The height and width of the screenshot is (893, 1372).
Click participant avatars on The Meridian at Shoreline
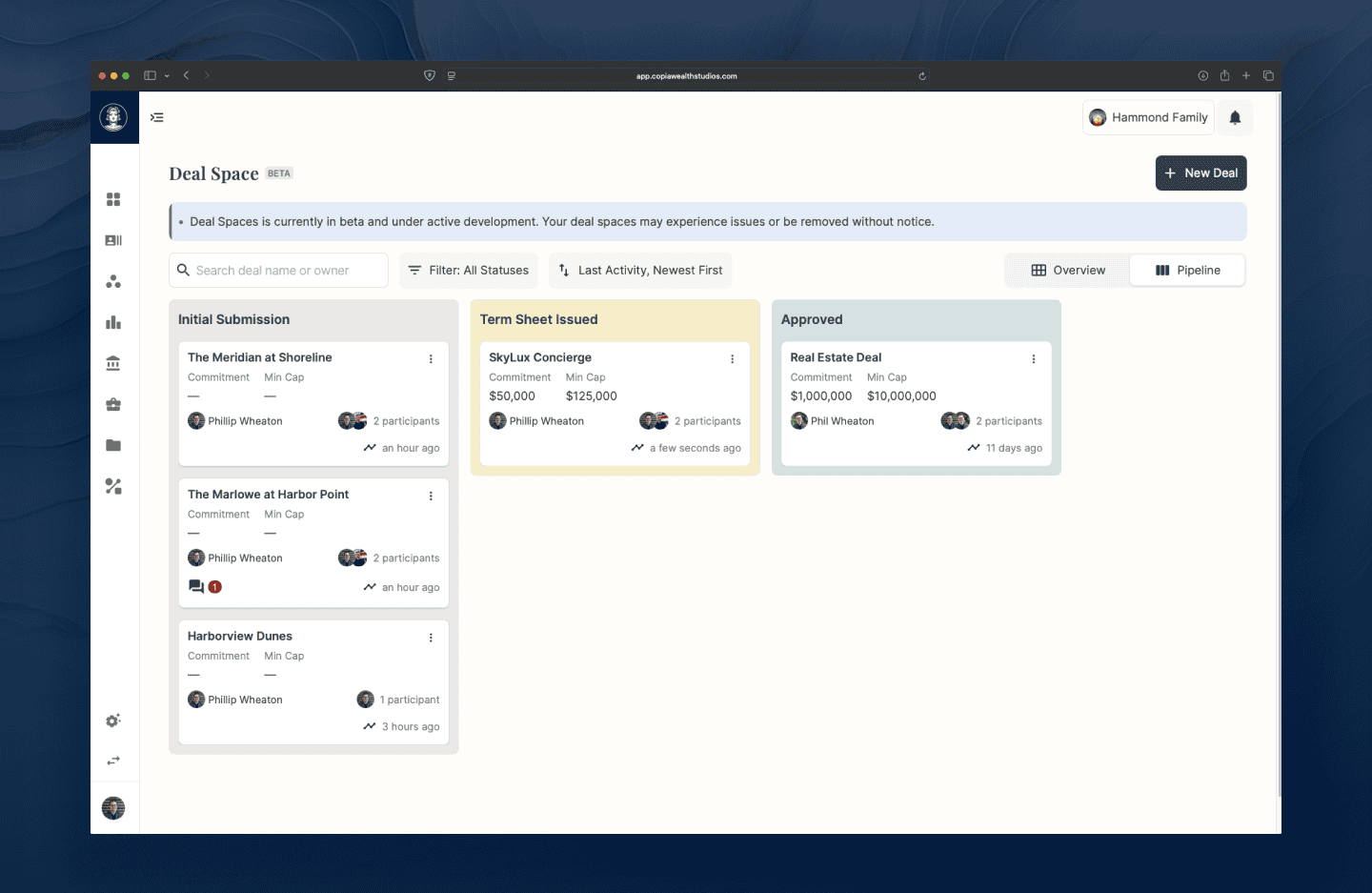[x=353, y=420]
